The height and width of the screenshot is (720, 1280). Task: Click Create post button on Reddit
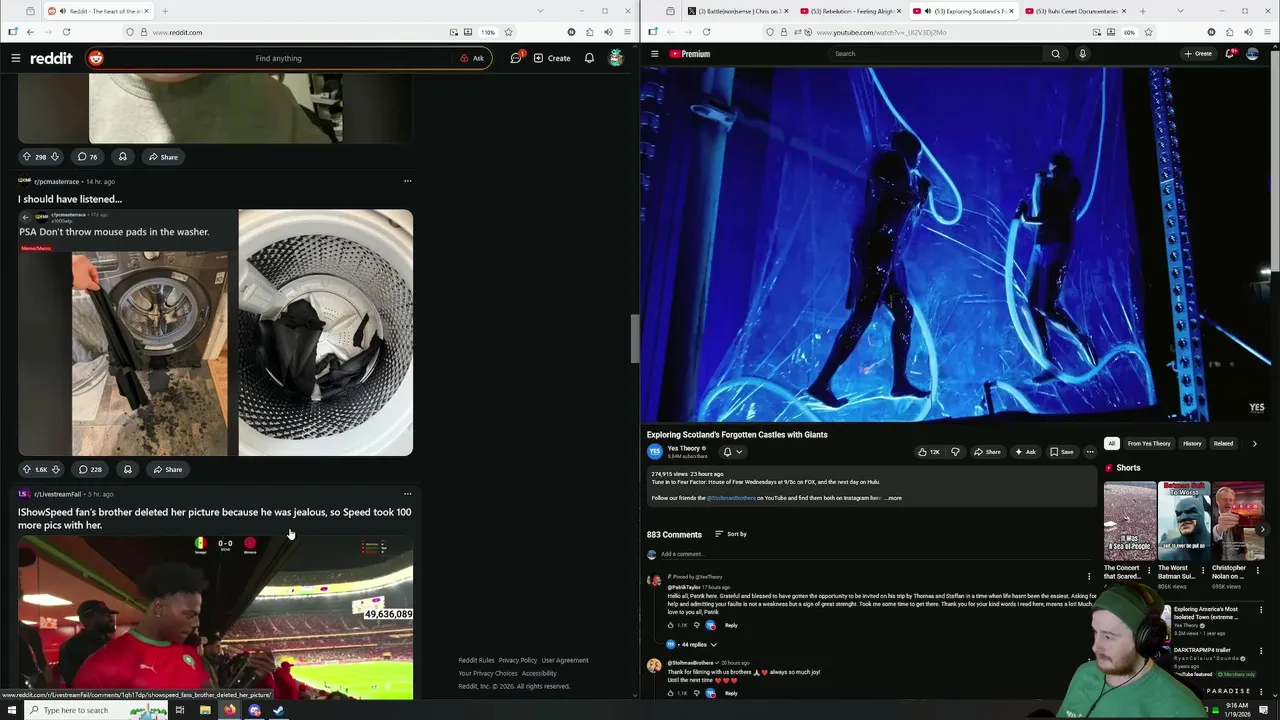pos(552,58)
